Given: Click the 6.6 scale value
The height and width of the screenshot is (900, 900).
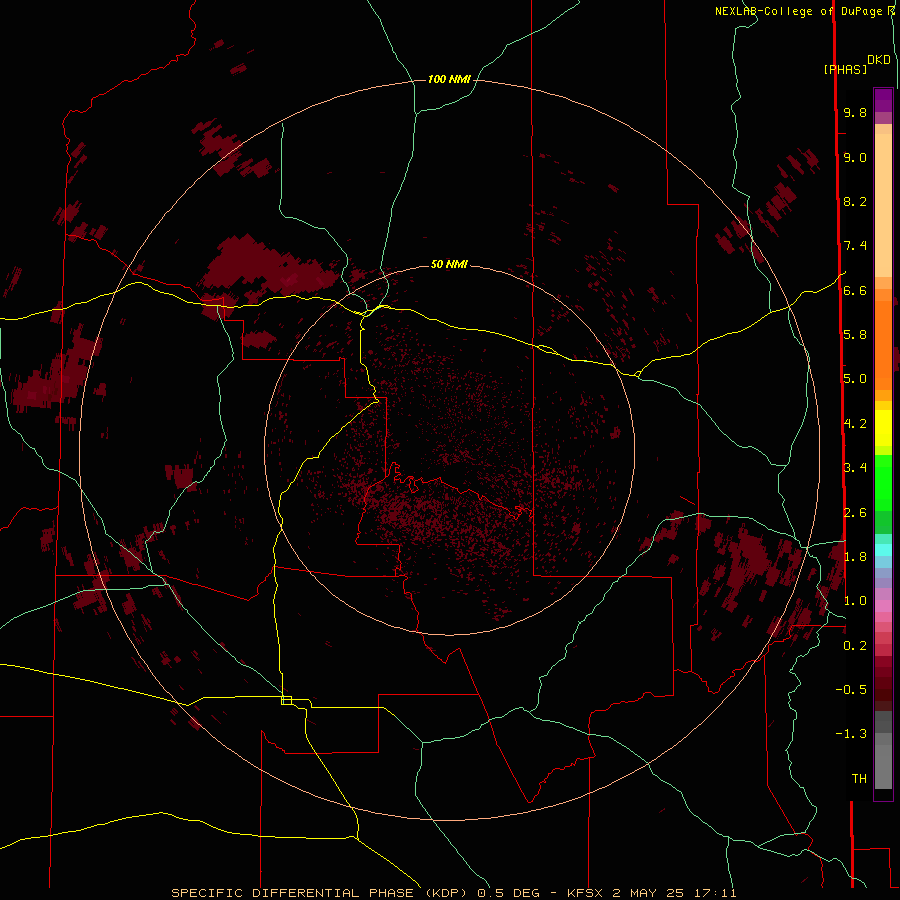Looking at the screenshot, I should pyautogui.click(x=855, y=290).
